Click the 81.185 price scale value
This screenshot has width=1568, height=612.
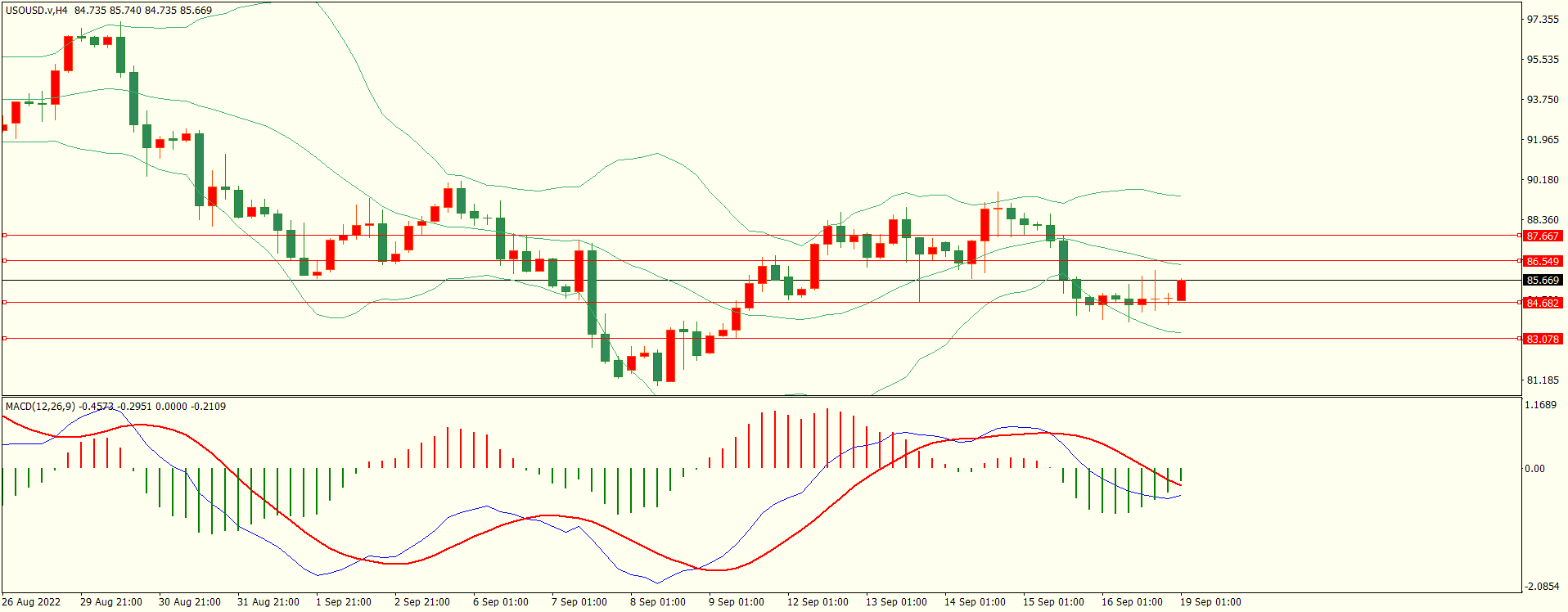click(1543, 380)
